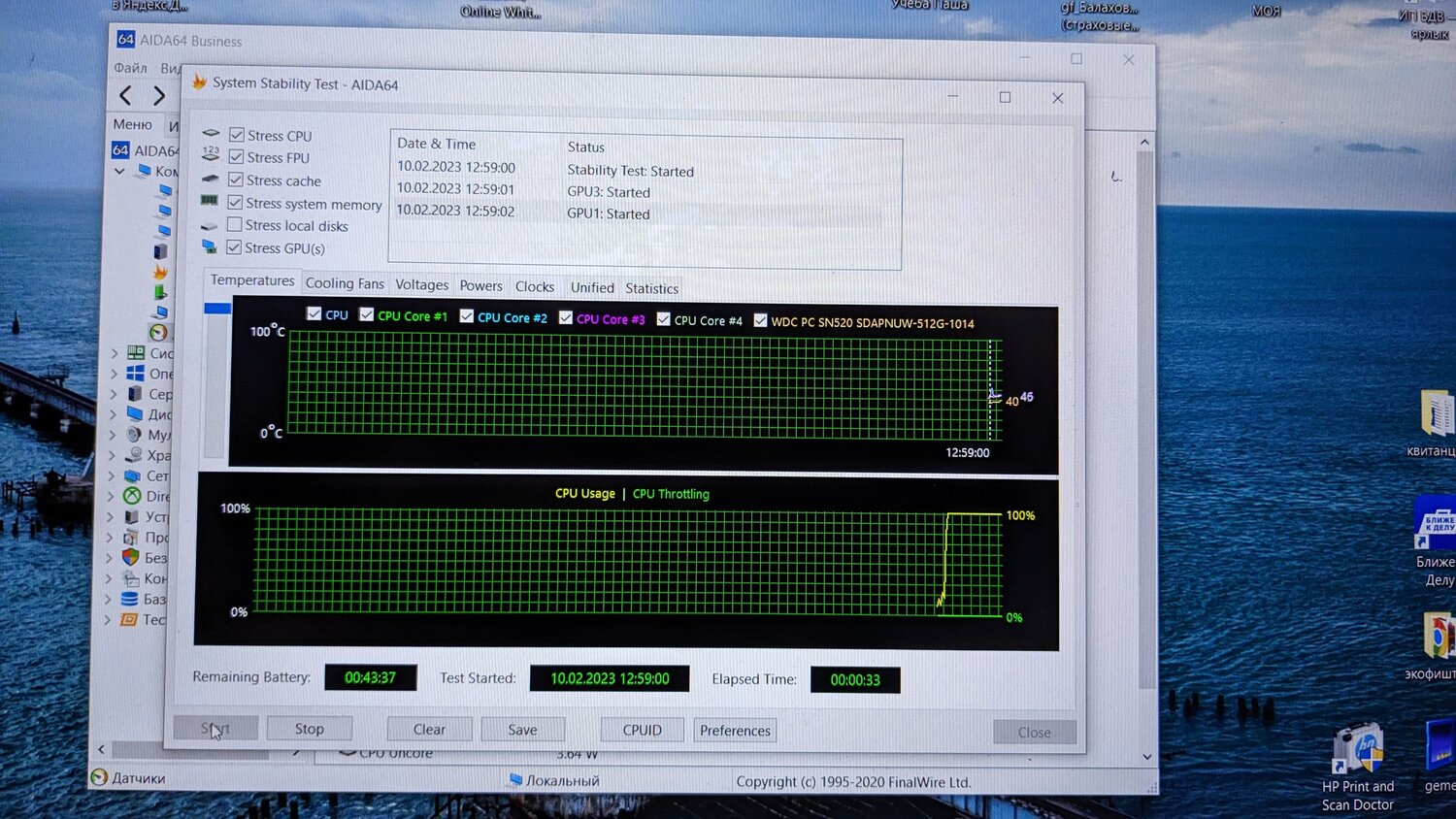
Task: Select the green battery power icon in the tree
Action: point(160,291)
